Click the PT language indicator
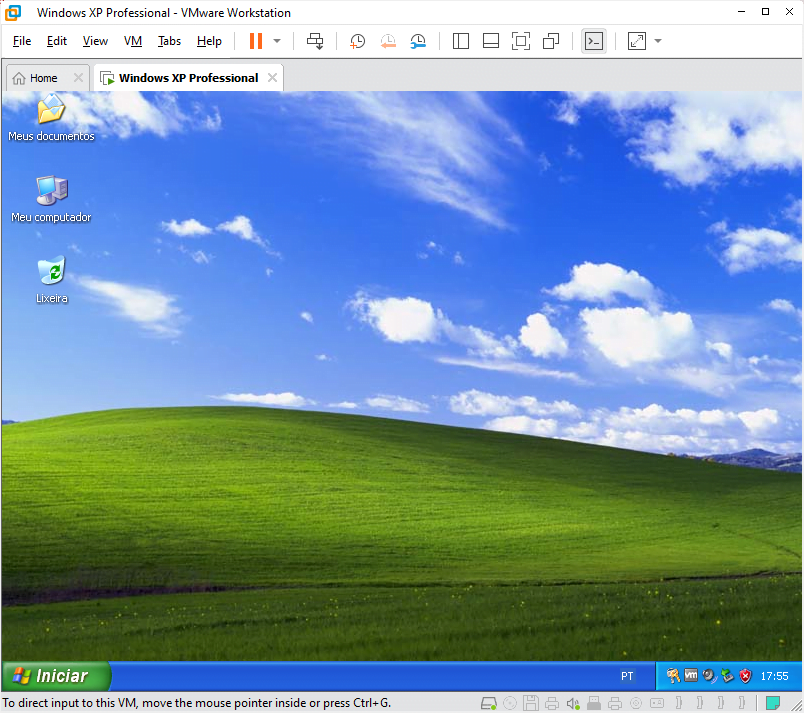The width and height of the screenshot is (804, 713). (x=627, y=676)
